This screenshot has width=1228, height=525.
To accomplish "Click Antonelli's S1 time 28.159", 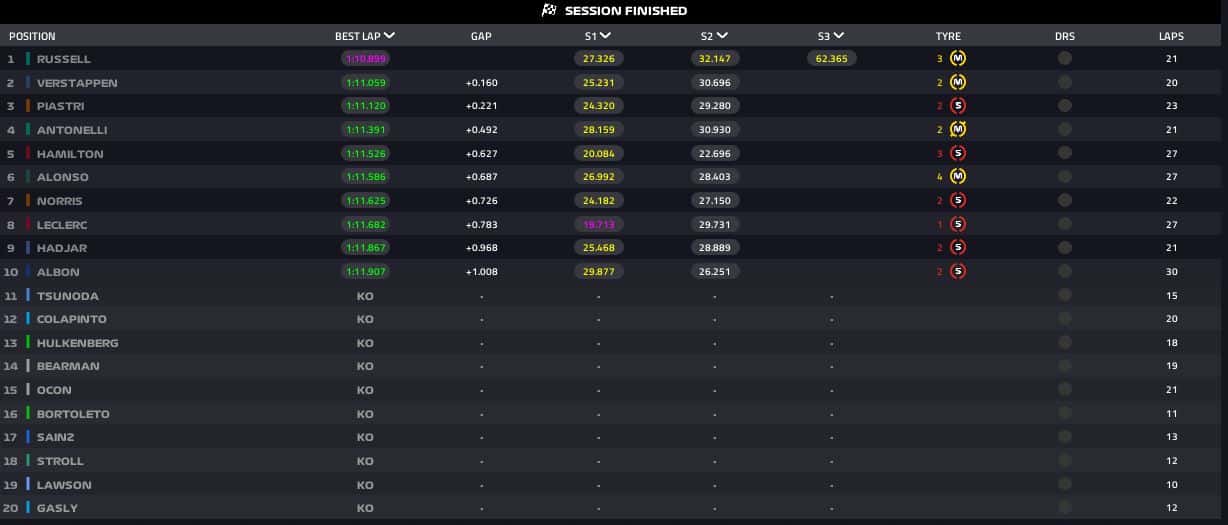I will tap(598, 129).
